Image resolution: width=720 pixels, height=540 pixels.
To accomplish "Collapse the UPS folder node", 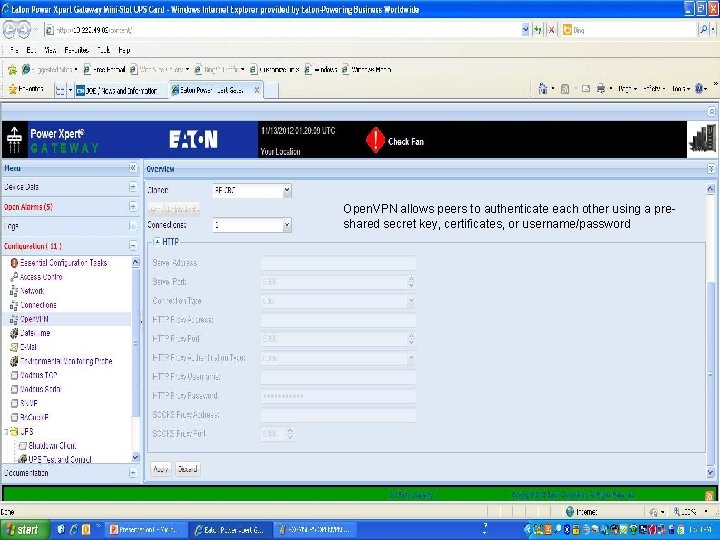I will tap(6, 432).
